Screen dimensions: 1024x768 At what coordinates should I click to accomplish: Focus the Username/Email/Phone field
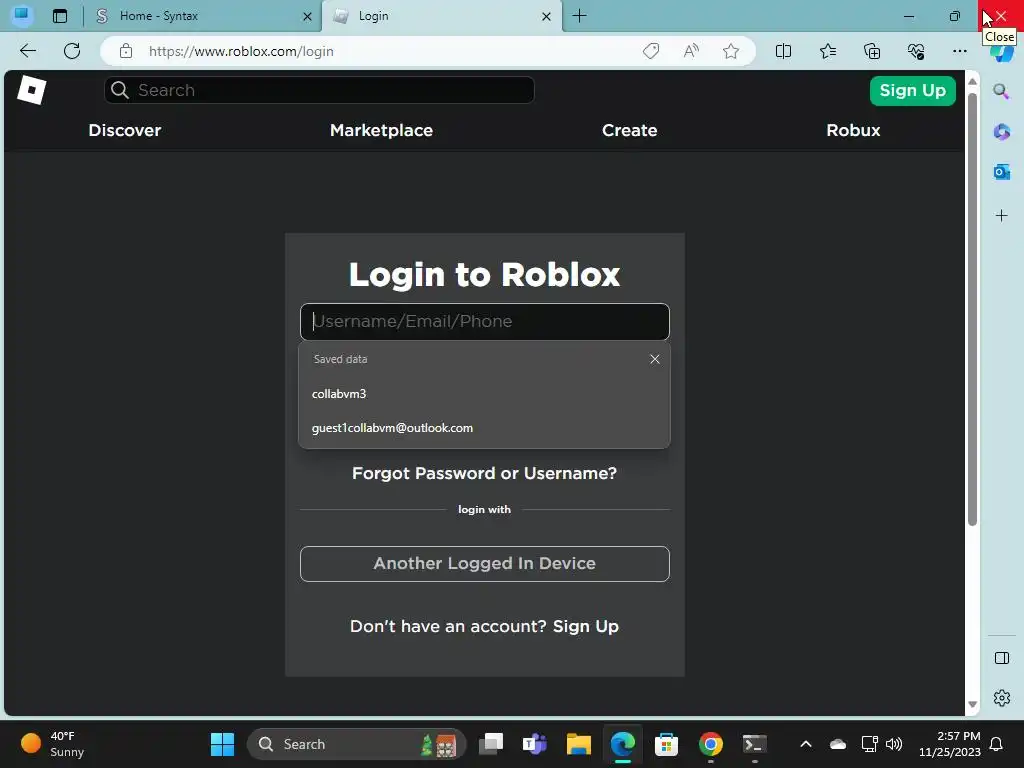485,321
